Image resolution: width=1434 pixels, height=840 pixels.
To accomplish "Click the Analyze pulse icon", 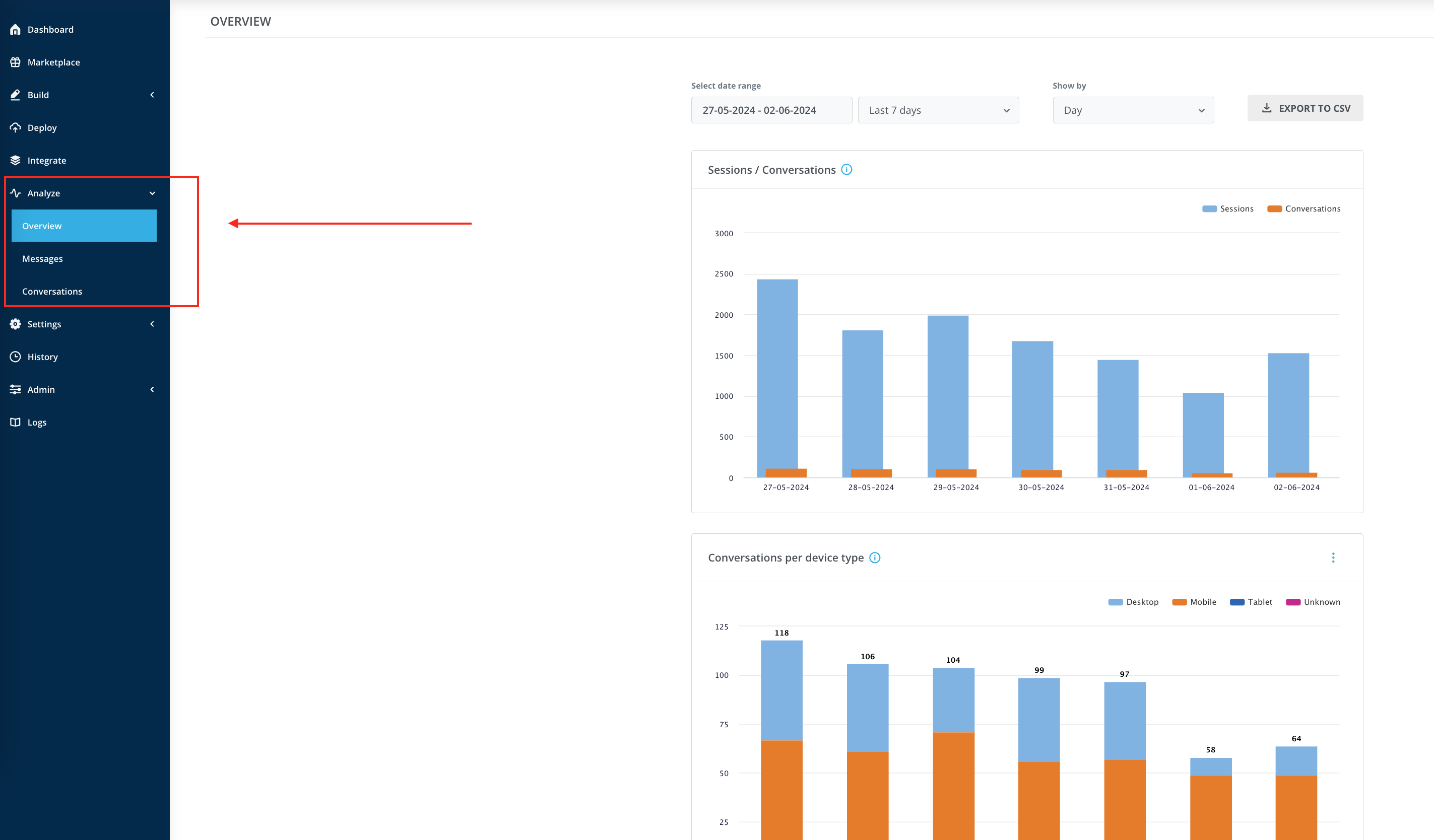I will (x=15, y=193).
